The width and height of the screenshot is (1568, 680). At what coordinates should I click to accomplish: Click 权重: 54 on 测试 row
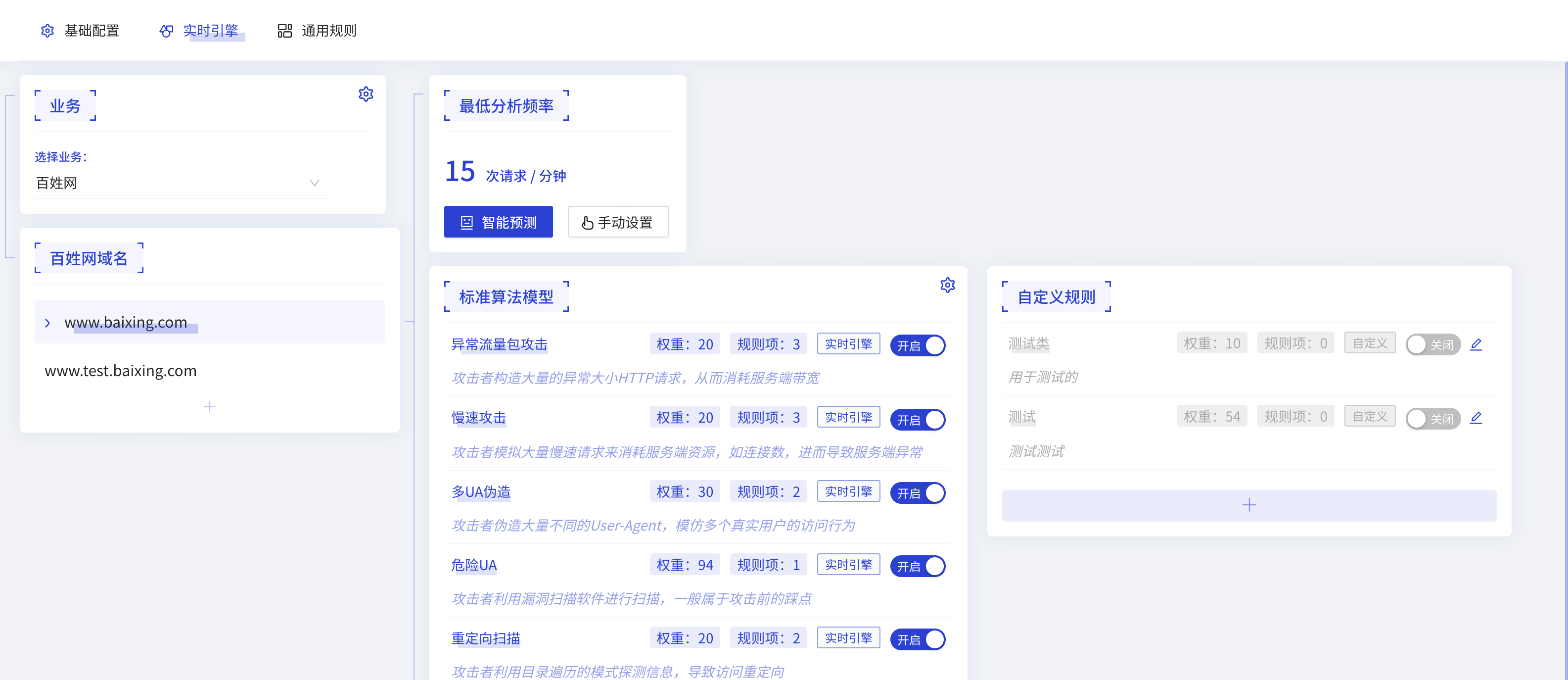(1212, 416)
